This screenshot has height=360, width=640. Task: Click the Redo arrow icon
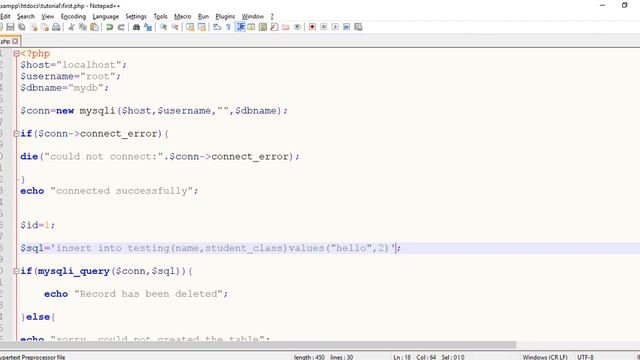[121, 27]
